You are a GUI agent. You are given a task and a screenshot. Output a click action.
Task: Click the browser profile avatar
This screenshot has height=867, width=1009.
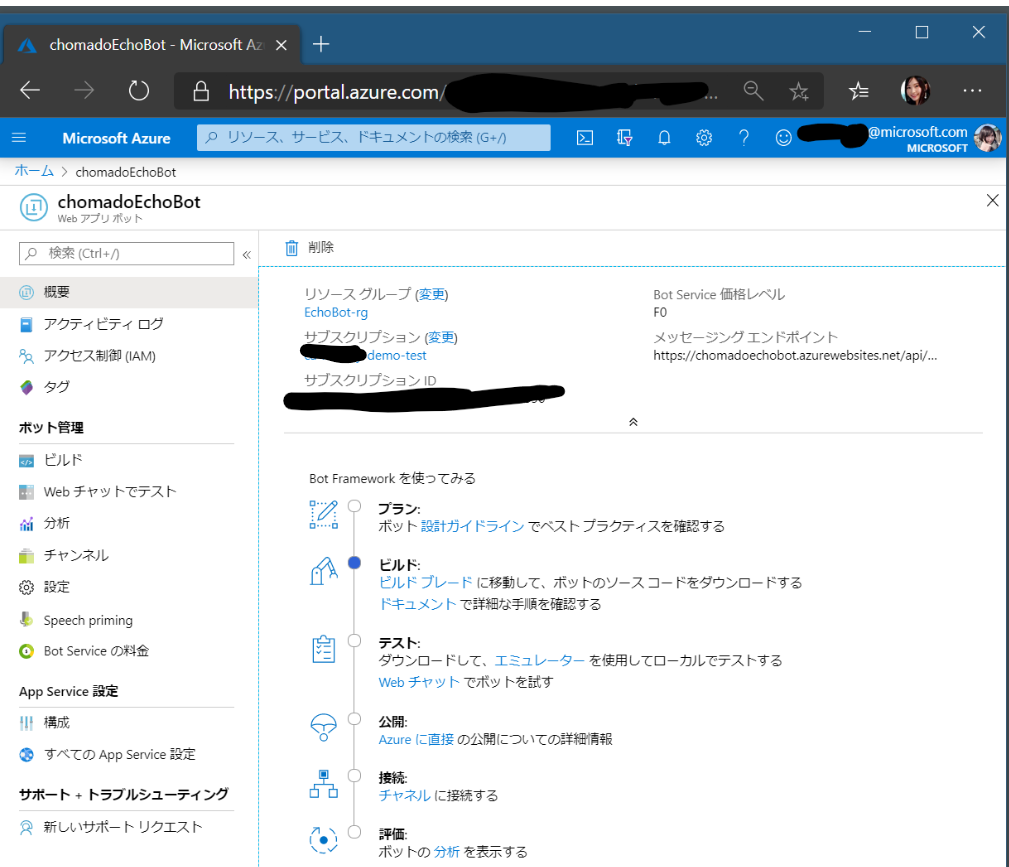pyautogui.click(x=915, y=91)
